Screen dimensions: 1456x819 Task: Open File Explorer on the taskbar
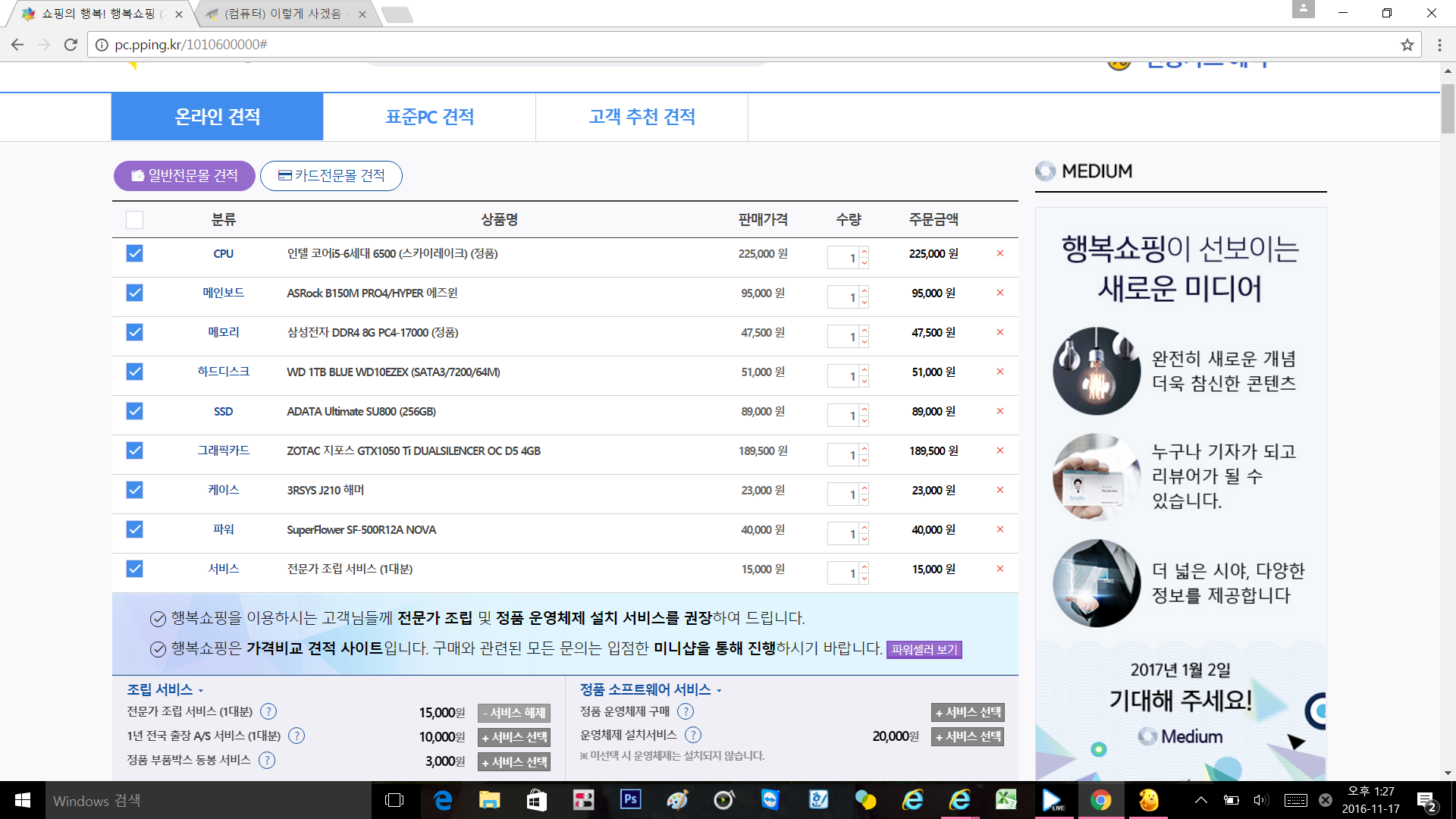point(489,800)
